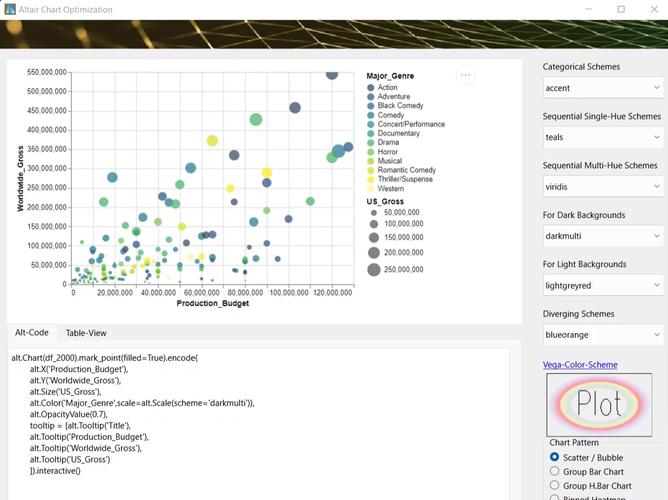Select the Group Bar Chart option
This screenshot has width=668, height=500.
pos(555,471)
